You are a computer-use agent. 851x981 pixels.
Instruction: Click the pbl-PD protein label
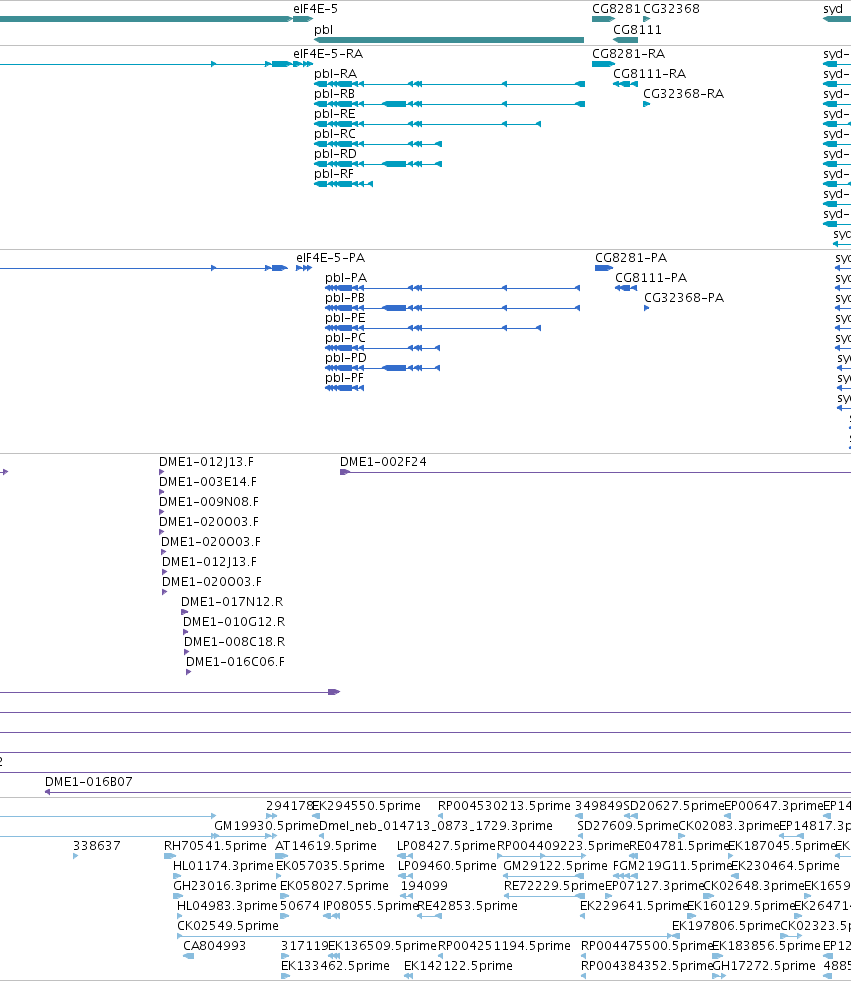(x=346, y=358)
